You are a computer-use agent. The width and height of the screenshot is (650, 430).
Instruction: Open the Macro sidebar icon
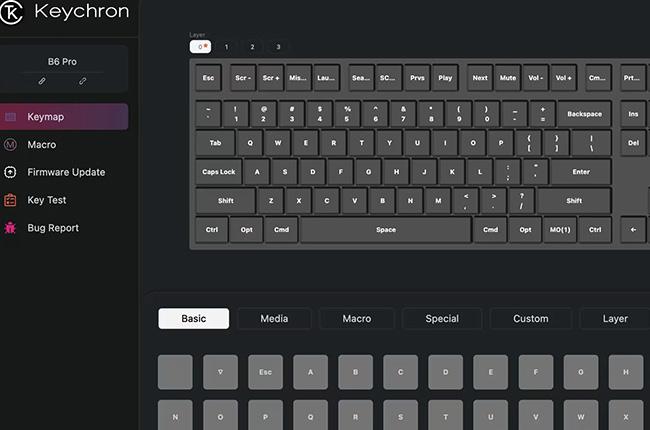10,145
